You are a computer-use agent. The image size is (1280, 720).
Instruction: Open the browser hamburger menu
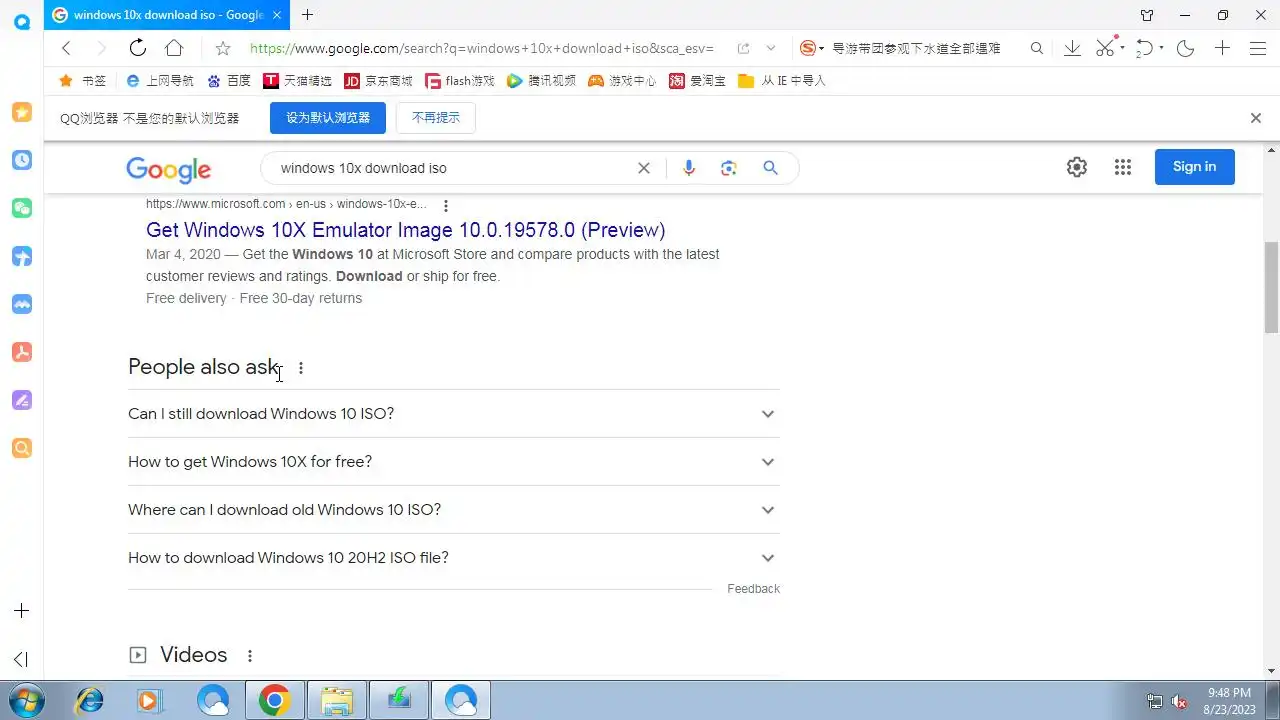[1258, 48]
